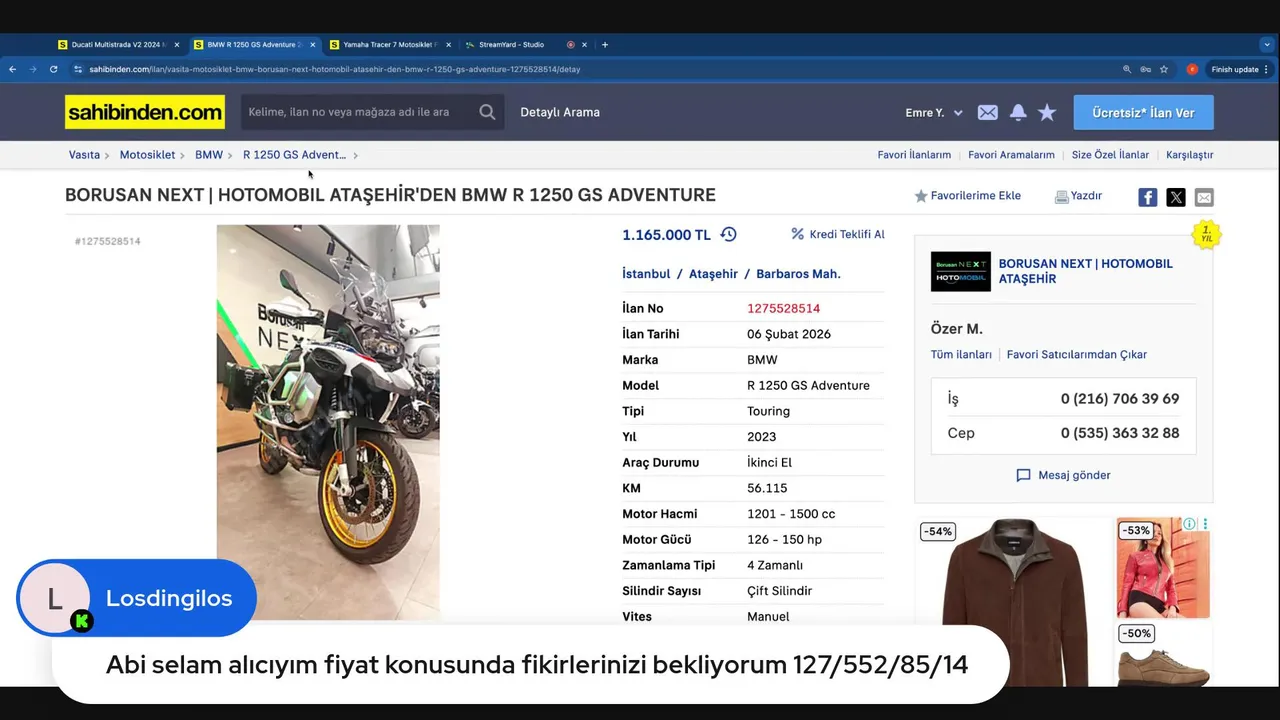
Task: Expand breadcrumb arrow after R 1250 GS Advent...
Action: click(x=355, y=155)
